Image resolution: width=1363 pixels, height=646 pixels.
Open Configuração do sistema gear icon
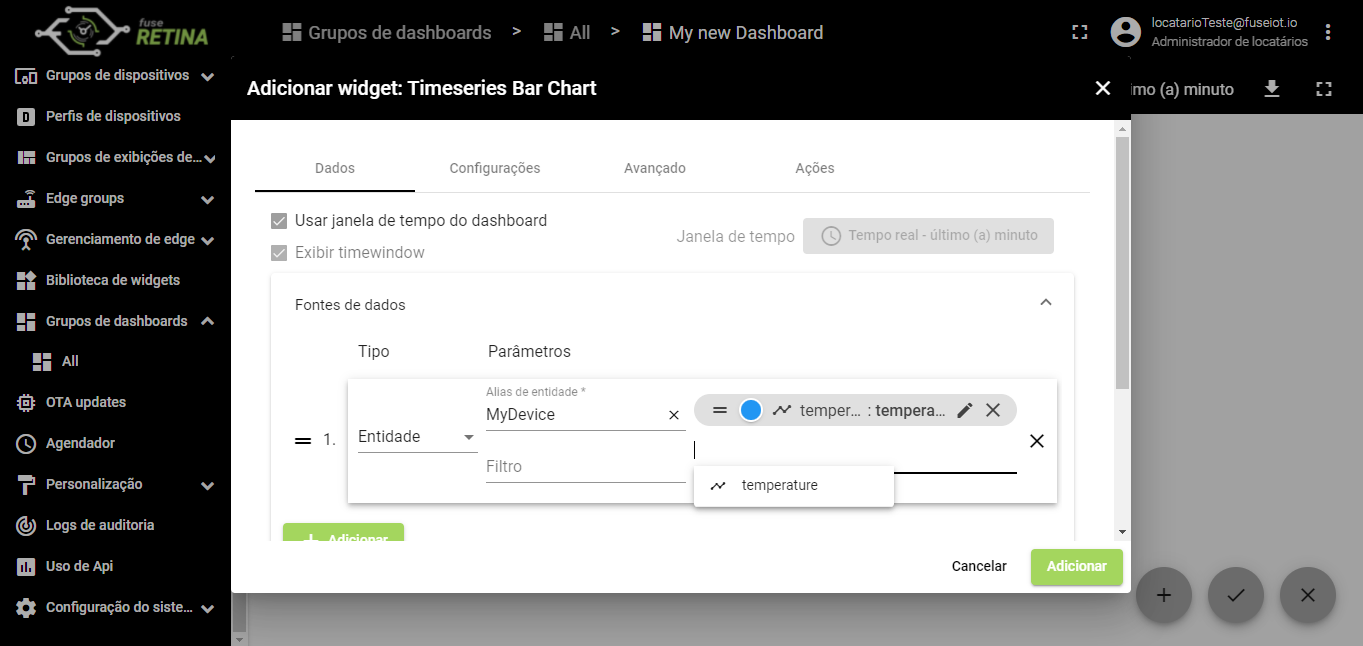pos(26,607)
